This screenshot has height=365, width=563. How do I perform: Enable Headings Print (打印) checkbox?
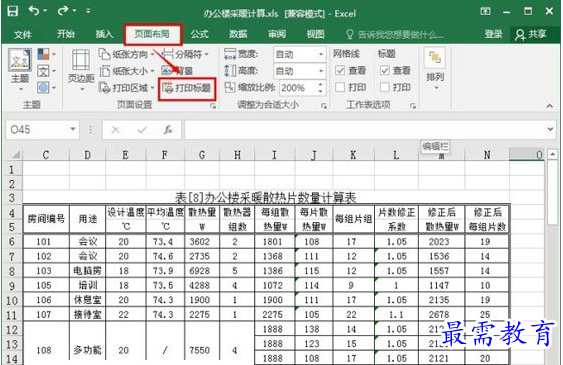384,87
